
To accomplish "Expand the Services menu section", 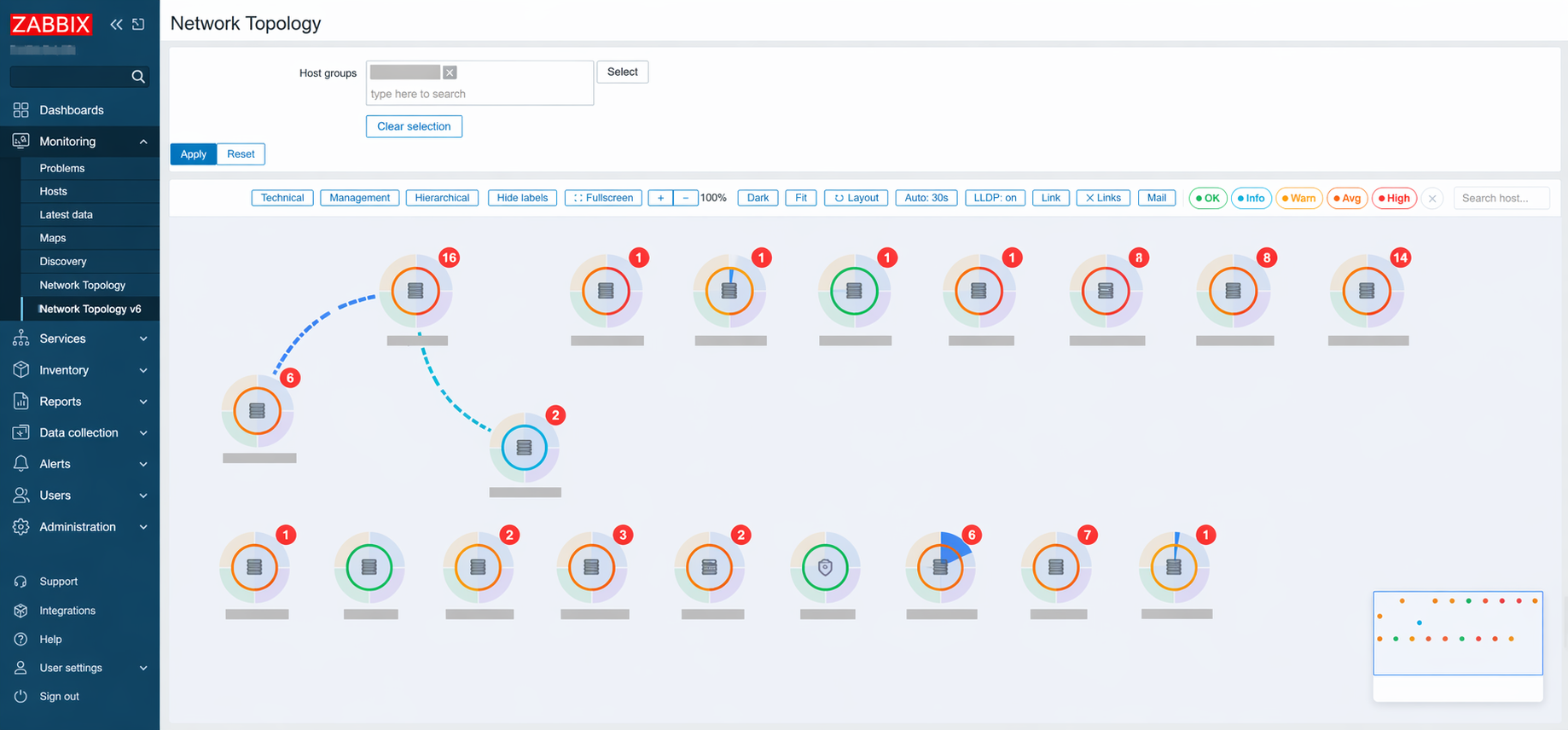I will point(79,339).
